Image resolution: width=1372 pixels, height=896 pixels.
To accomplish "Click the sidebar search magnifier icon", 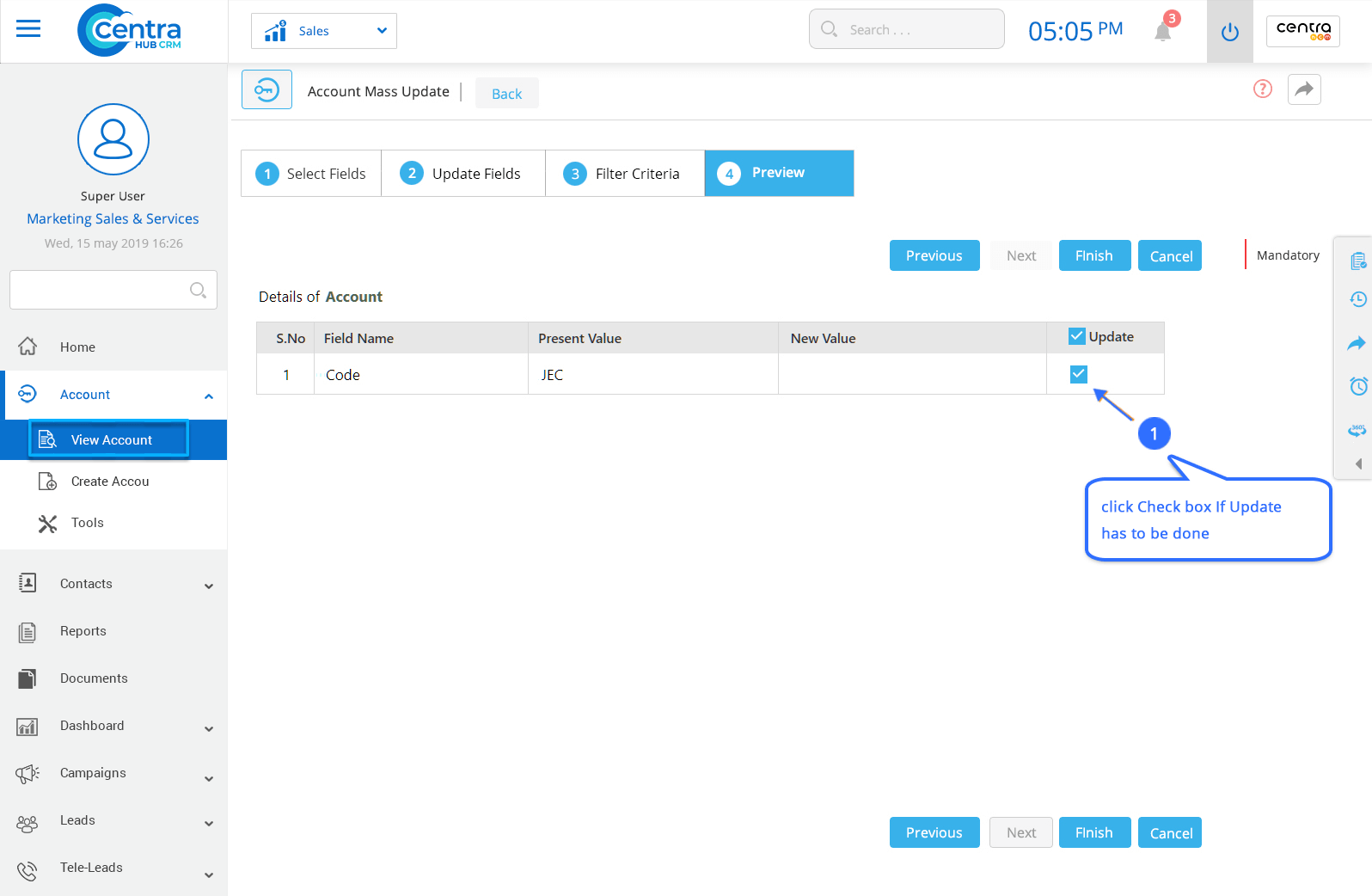I will [x=198, y=290].
